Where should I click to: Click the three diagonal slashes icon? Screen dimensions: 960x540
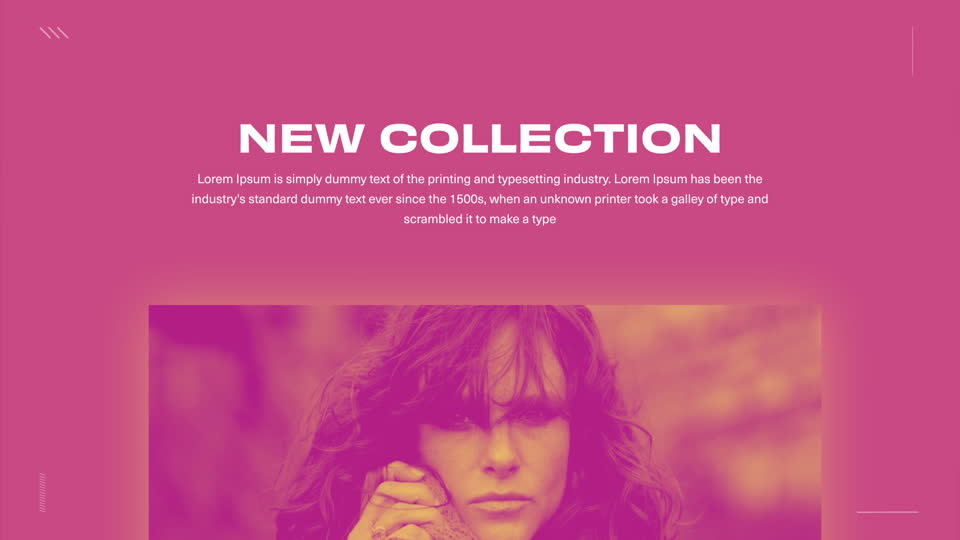coord(54,33)
